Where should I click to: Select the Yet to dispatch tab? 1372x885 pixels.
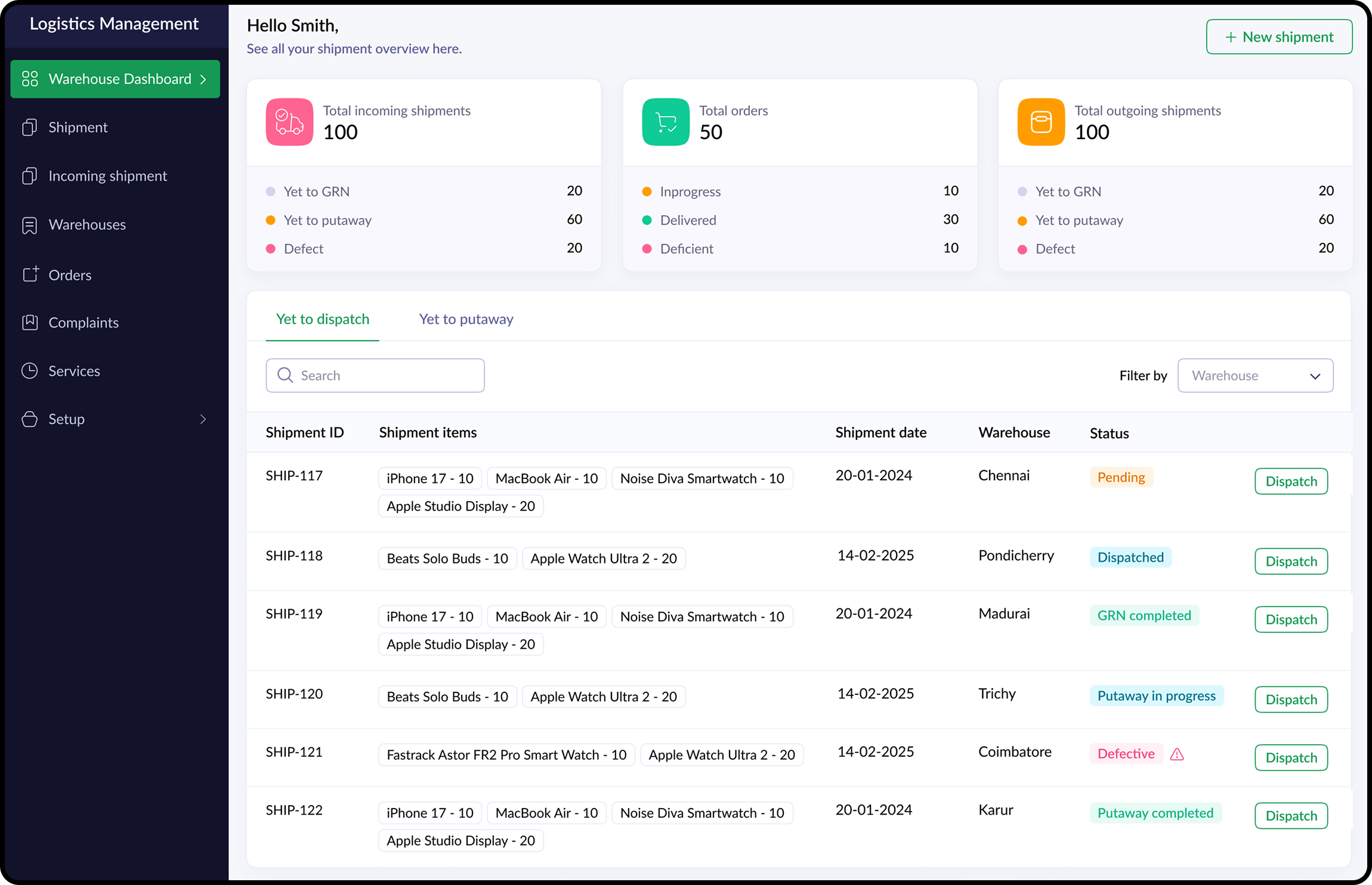pyautogui.click(x=323, y=319)
